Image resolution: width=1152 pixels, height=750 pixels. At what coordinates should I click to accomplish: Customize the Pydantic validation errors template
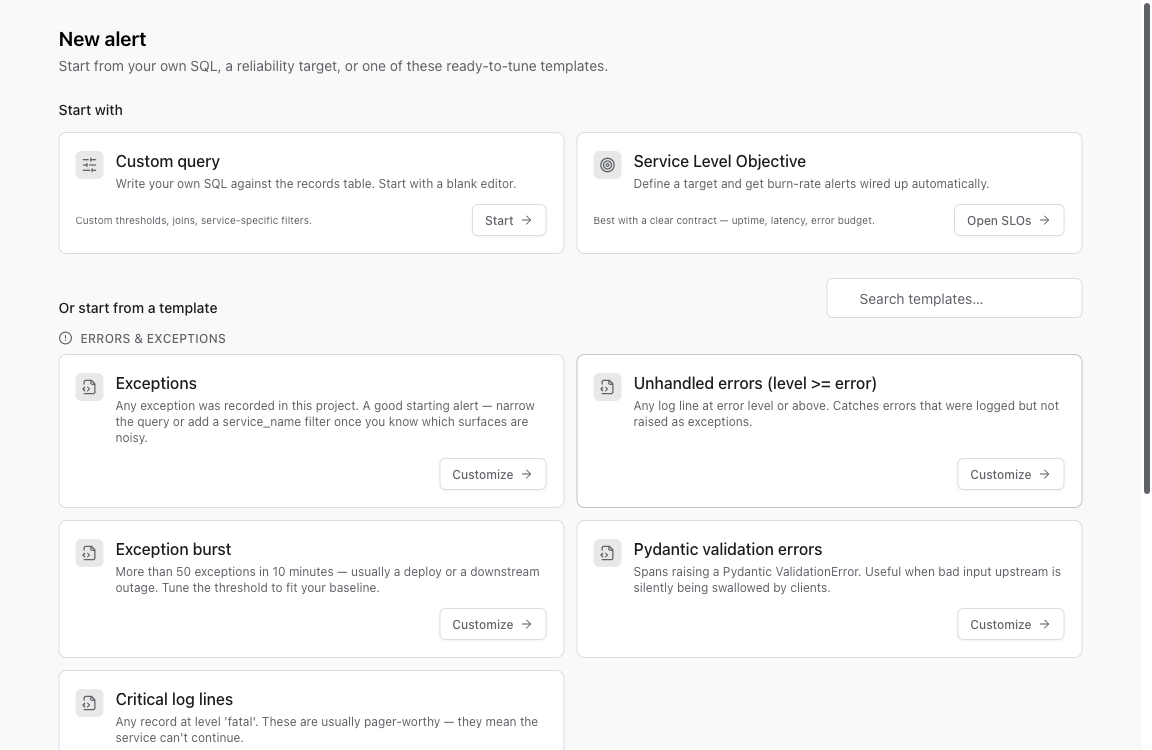coord(1010,624)
